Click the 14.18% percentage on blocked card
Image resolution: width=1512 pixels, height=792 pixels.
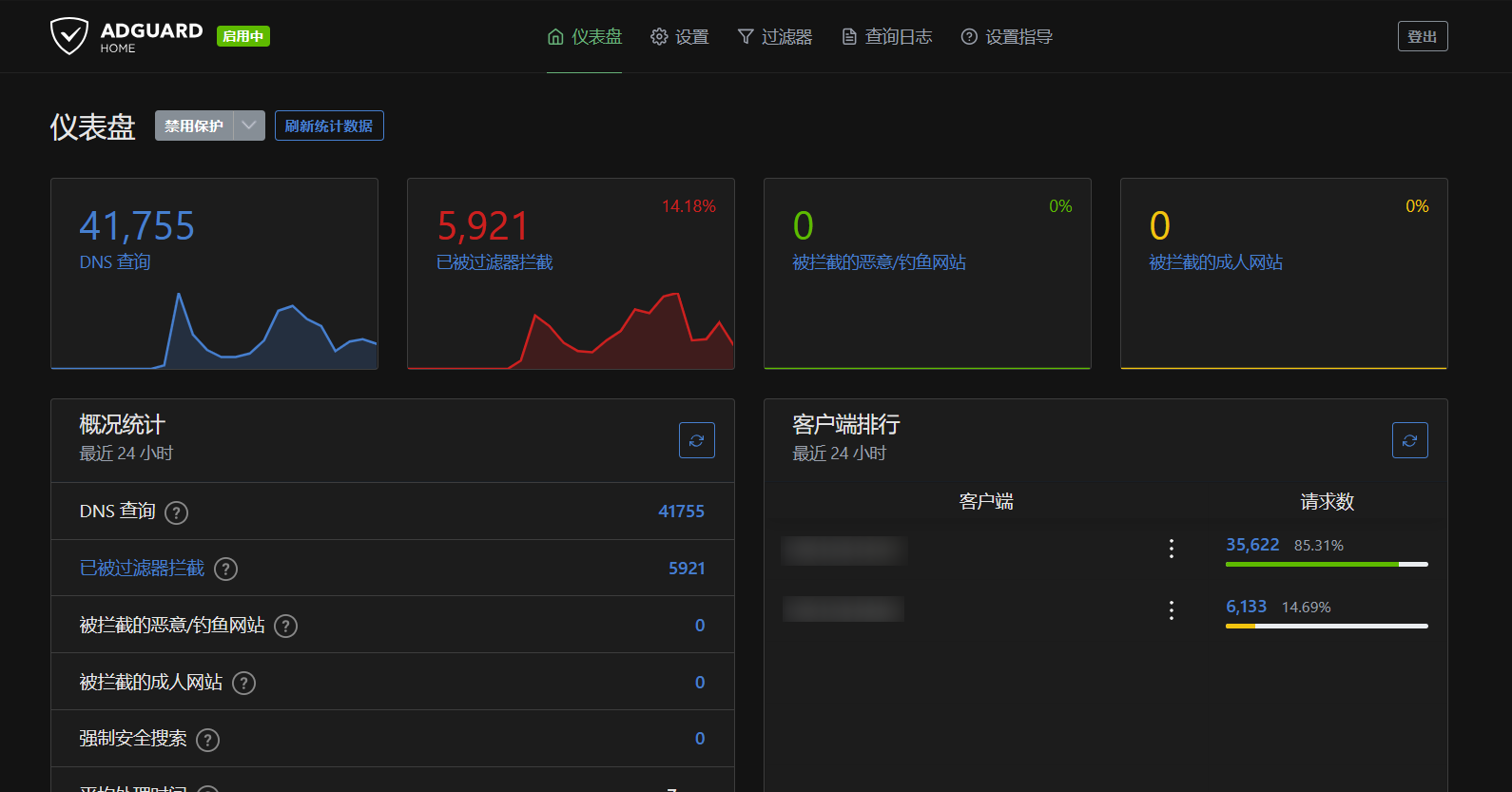pyautogui.click(x=688, y=206)
